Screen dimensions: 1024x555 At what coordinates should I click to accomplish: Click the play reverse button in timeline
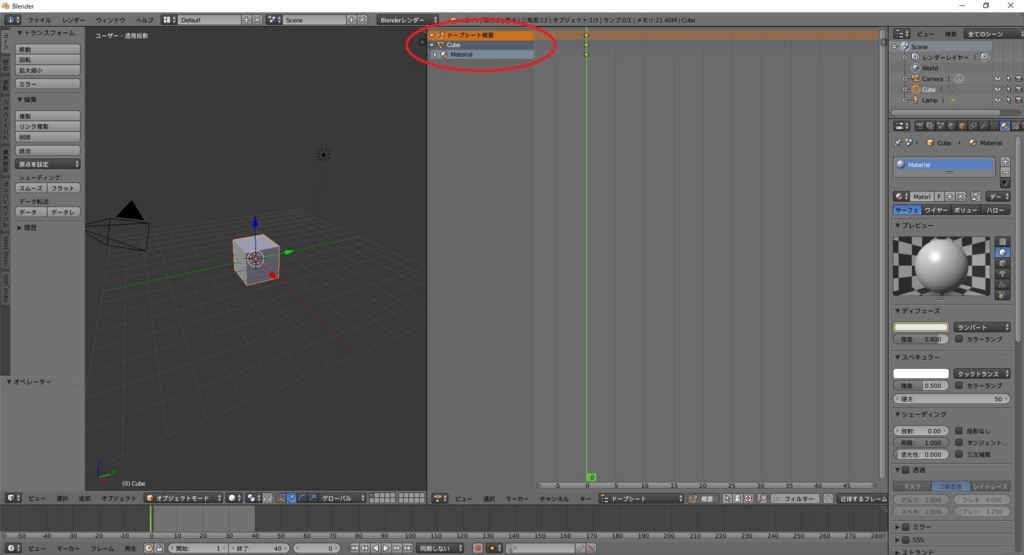click(x=376, y=548)
